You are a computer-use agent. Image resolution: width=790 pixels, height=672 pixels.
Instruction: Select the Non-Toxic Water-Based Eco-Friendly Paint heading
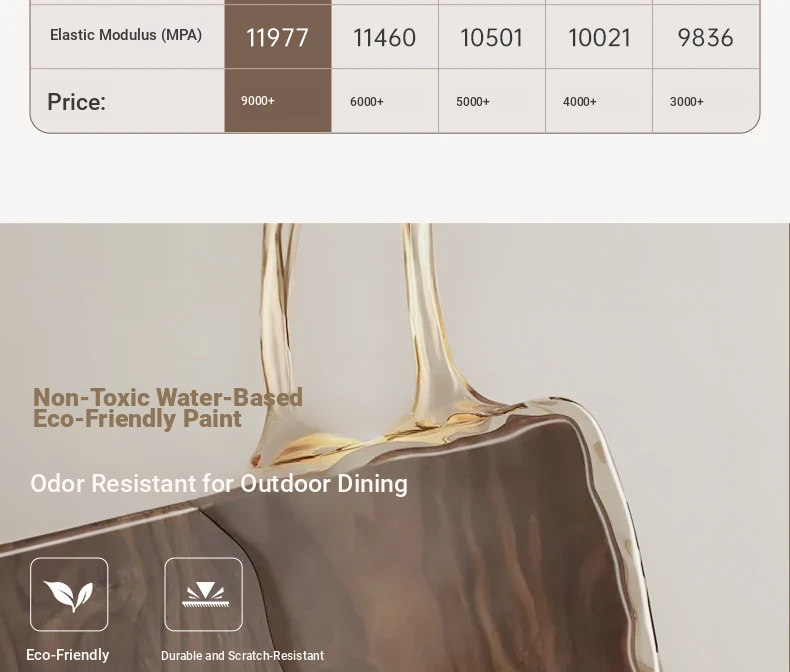(x=167, y=408)
